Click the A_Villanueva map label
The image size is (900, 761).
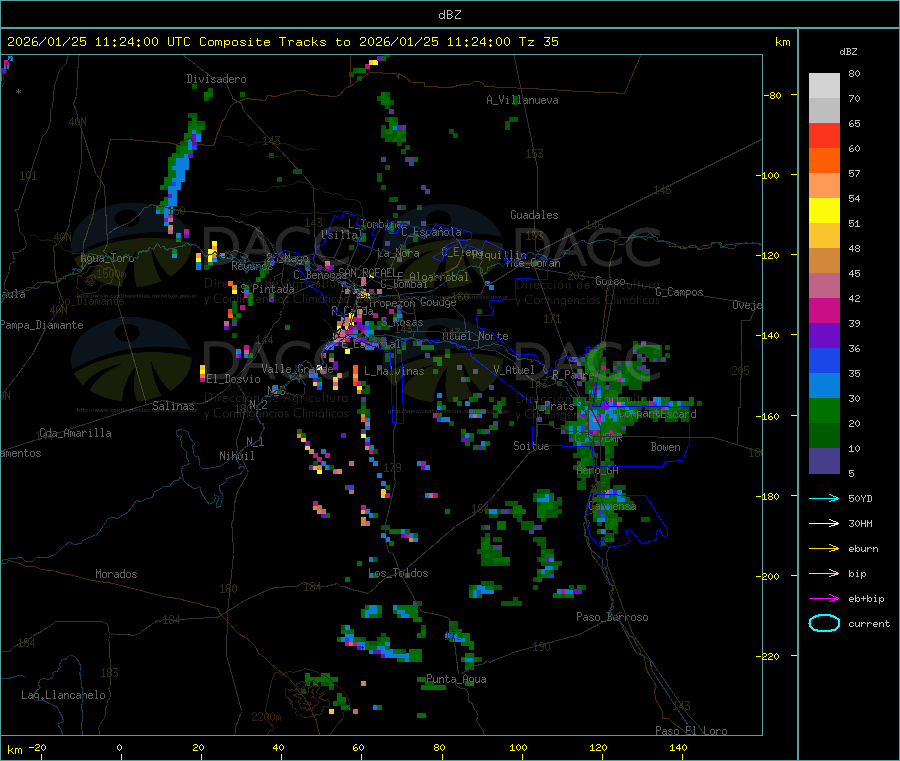click(522, 100)
